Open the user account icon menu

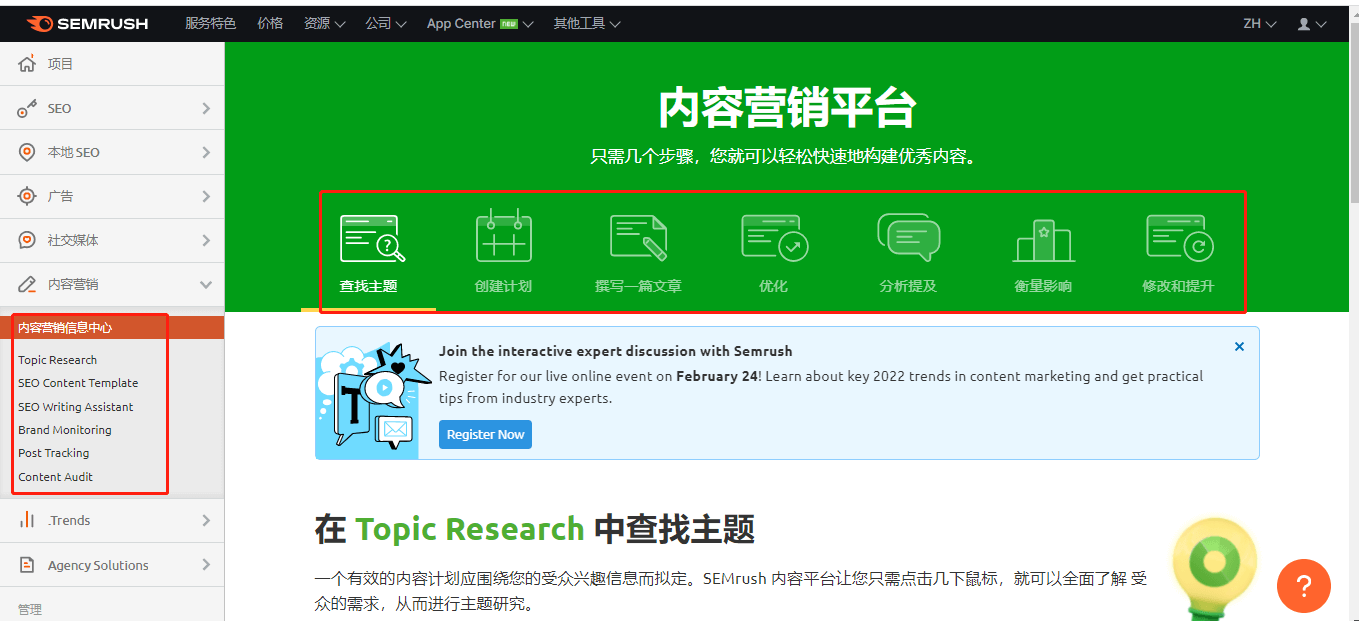[x=1312, y=23]
